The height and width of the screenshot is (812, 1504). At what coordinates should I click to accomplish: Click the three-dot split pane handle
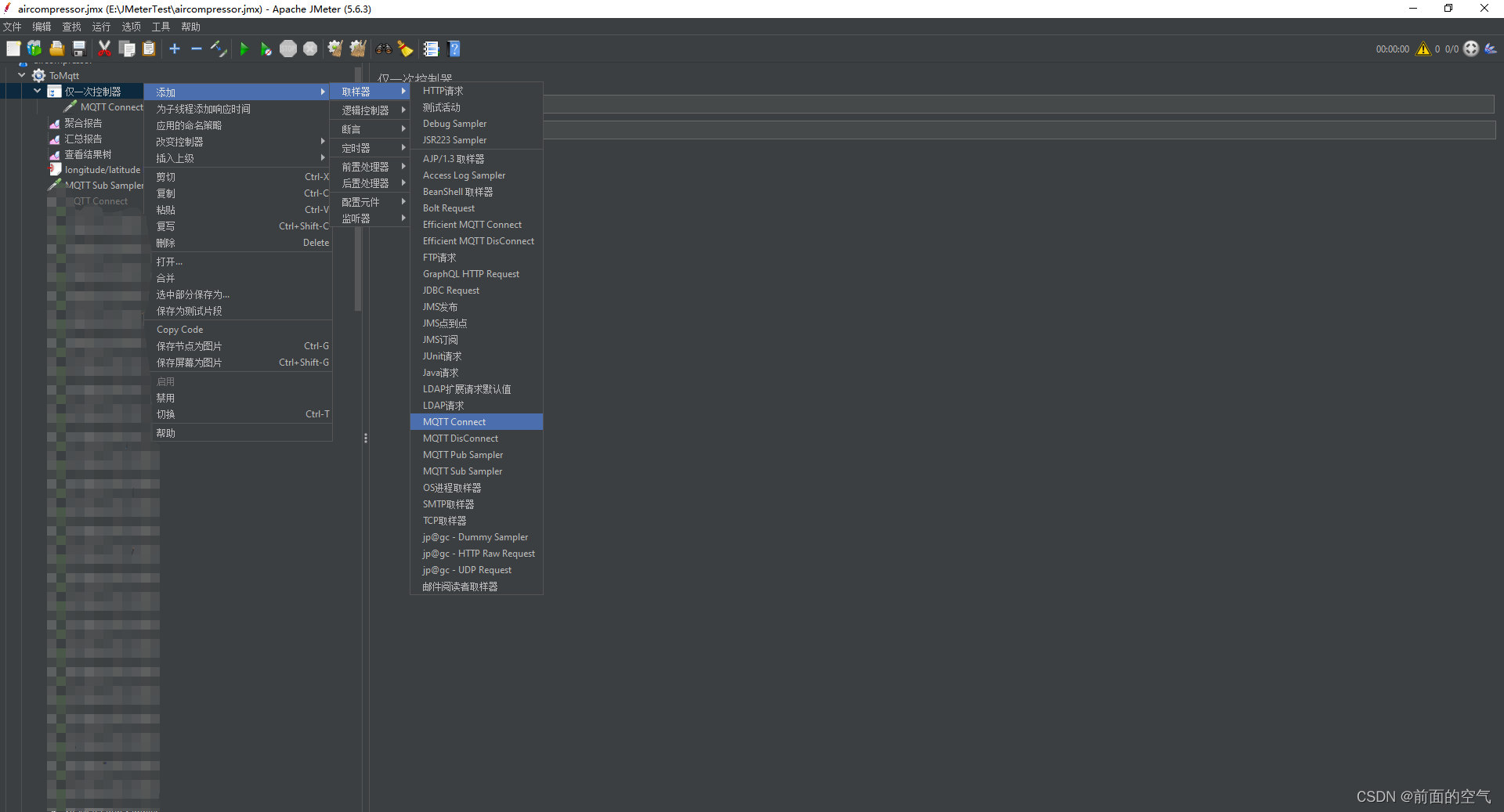pyautogui.click(x=366, y=438)
